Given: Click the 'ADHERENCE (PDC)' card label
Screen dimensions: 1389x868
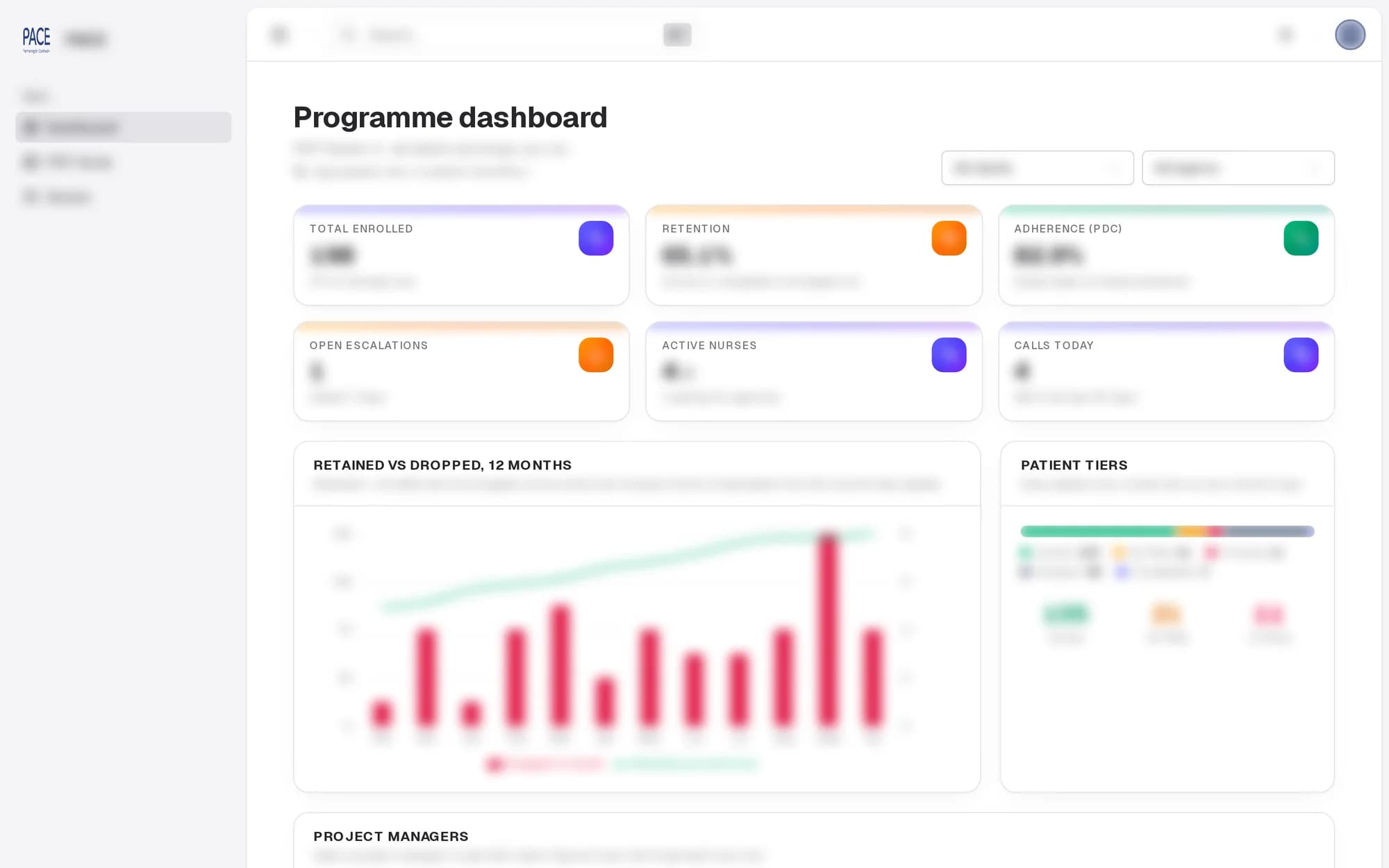Looking at the screenshot, I should (x=1068, y=228).
